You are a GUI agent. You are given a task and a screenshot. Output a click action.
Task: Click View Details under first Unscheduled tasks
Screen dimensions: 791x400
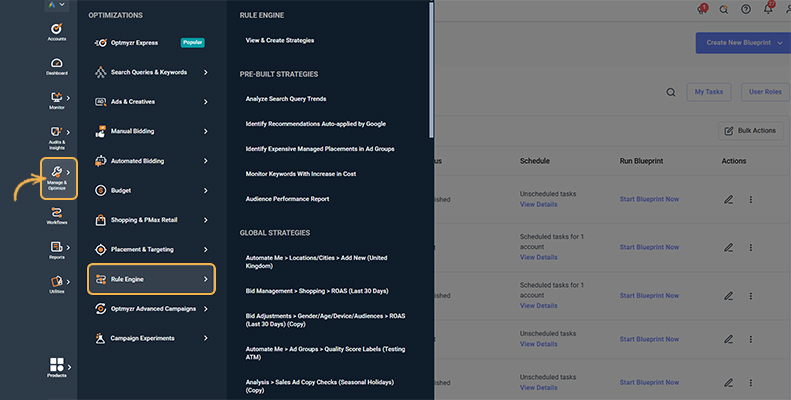pyautogui.click(x=539, y=205)
